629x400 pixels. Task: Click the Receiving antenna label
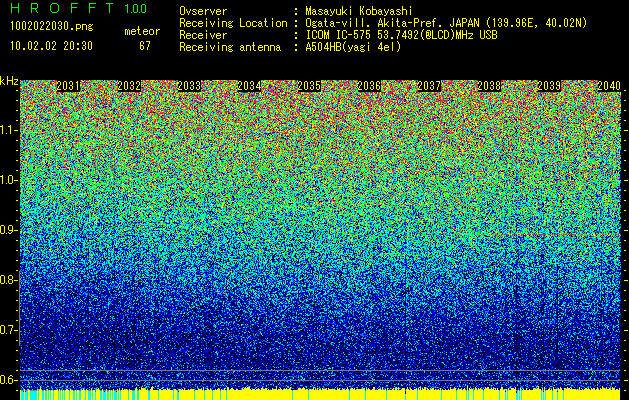coord(230,47)
